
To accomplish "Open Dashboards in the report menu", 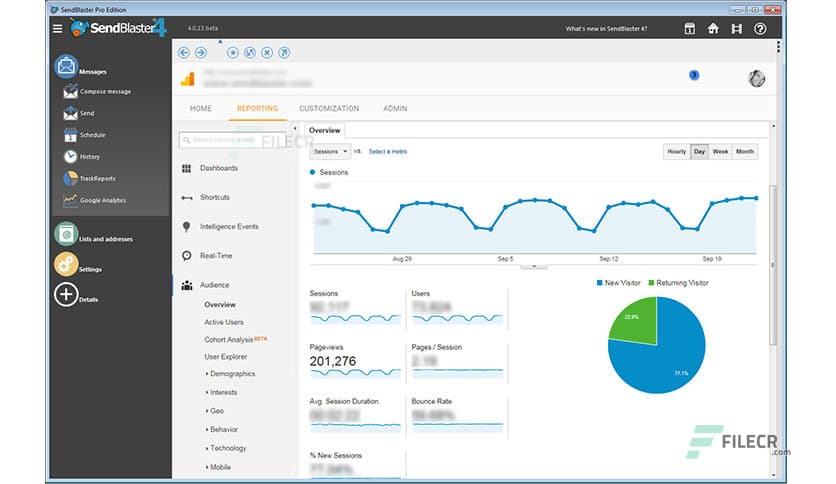I will pyautogui.click(x=211, y=168).
